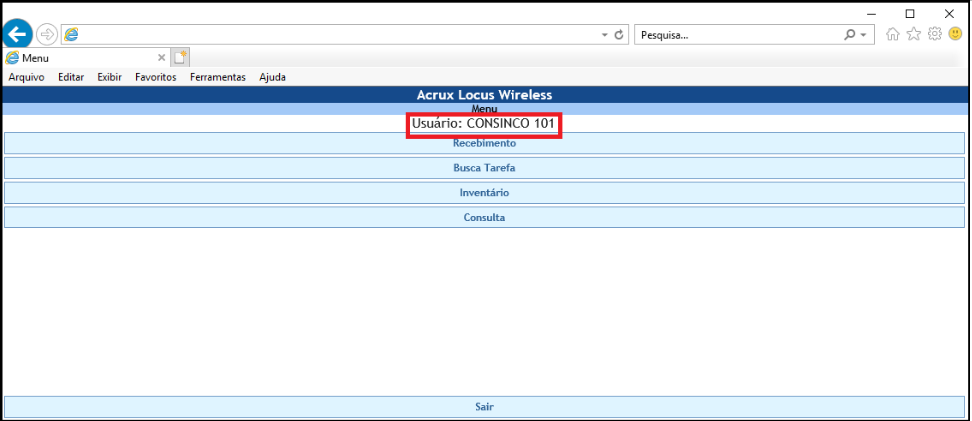Expand the address bar dropdown arrow

605,36
